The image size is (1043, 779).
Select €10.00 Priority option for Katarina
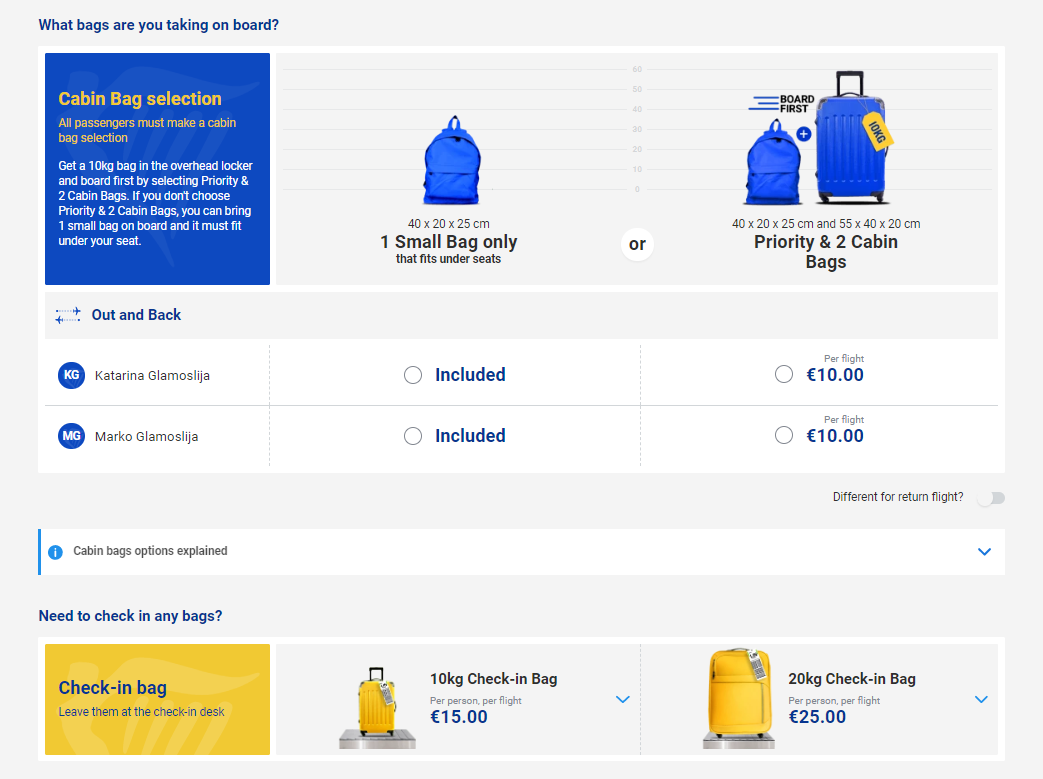click(x=784, y=374)
